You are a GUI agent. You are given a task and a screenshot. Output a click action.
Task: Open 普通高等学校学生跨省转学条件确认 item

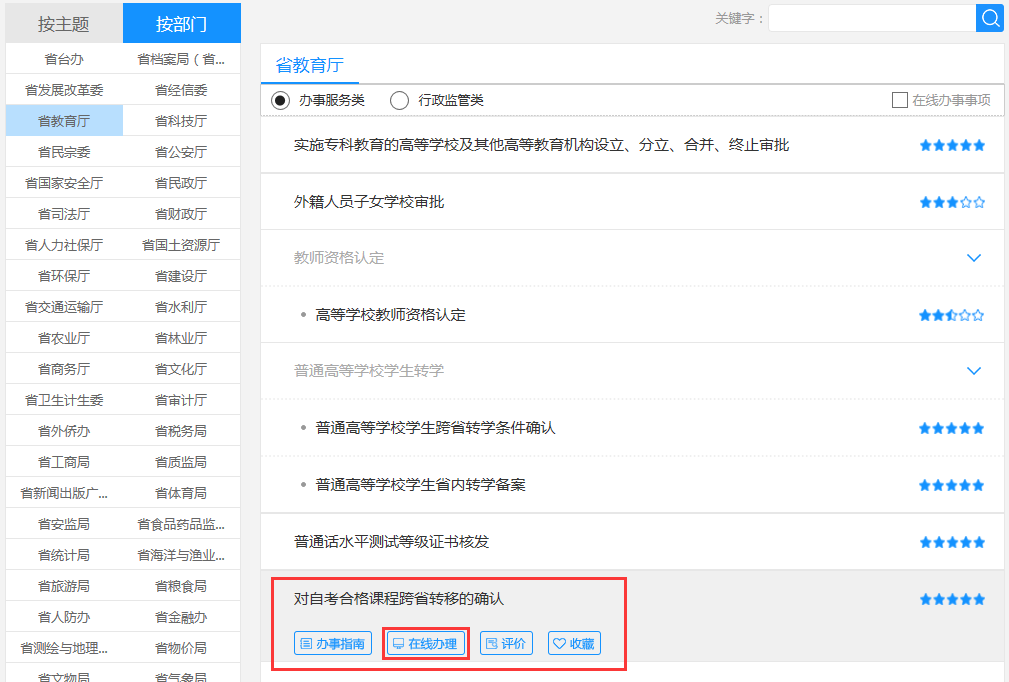(x=435, y=428)
